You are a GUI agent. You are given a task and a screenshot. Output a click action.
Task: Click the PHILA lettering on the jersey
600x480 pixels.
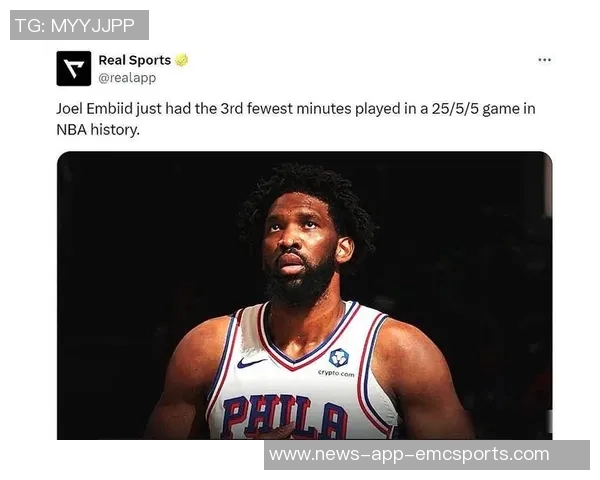pos(285,417)
